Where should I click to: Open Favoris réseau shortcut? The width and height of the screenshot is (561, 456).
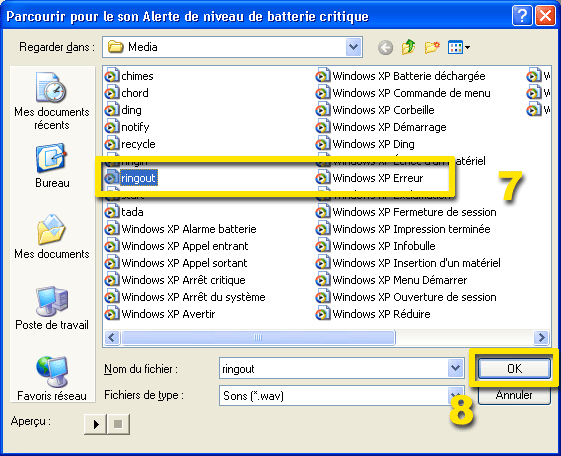click(52, 378)
